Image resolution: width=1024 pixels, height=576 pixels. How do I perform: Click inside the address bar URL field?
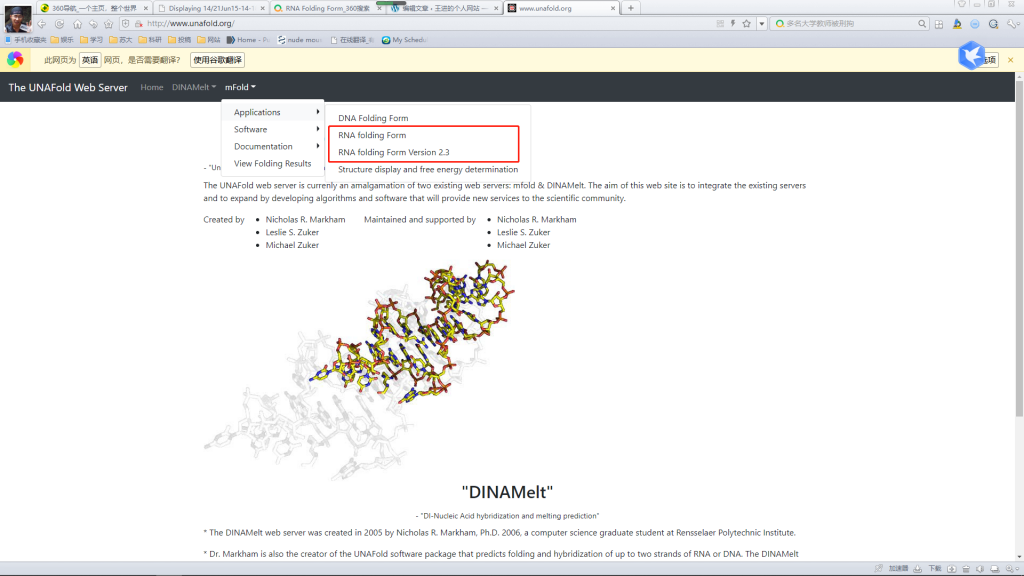(x=400, y=23)
